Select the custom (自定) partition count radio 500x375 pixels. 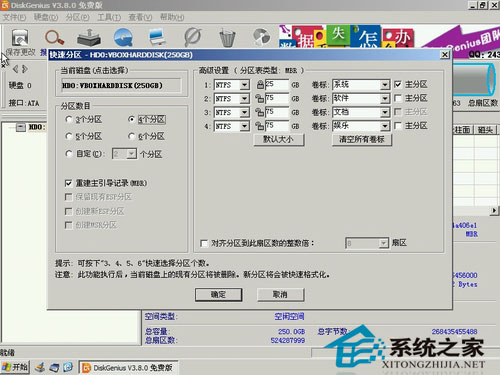pos(69,154)
